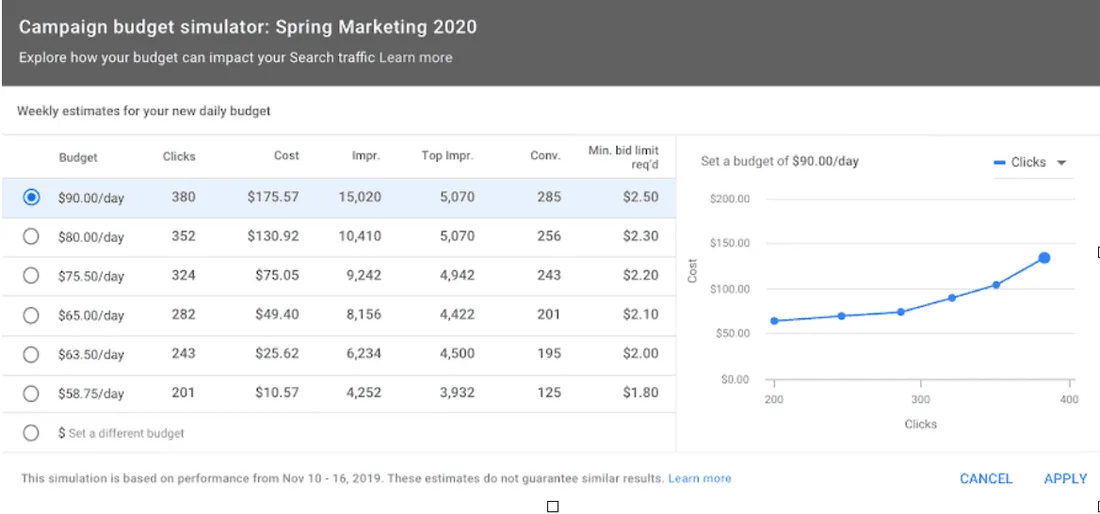Click the 'Campaign budget simulator: Spring Marketing 2020' title
Viewport: 1100px width, 514px height.
248,27
